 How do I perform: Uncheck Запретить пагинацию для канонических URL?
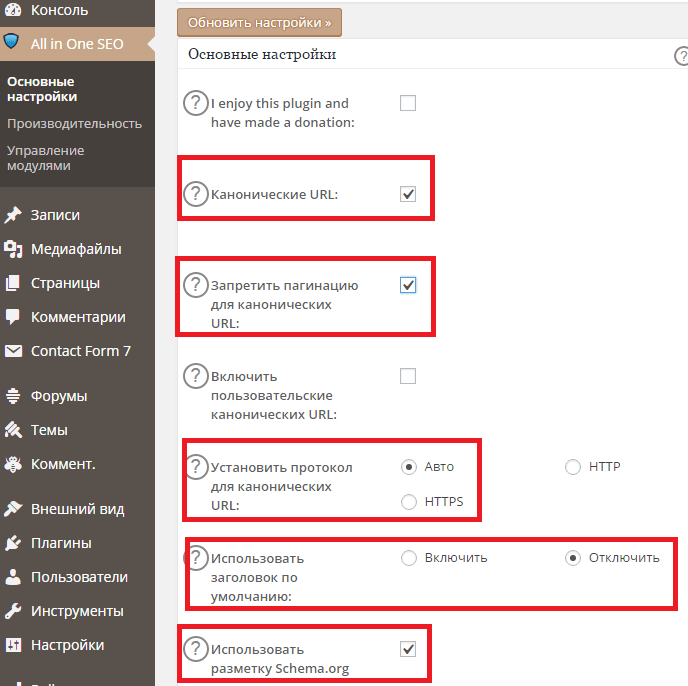point(408,285)
